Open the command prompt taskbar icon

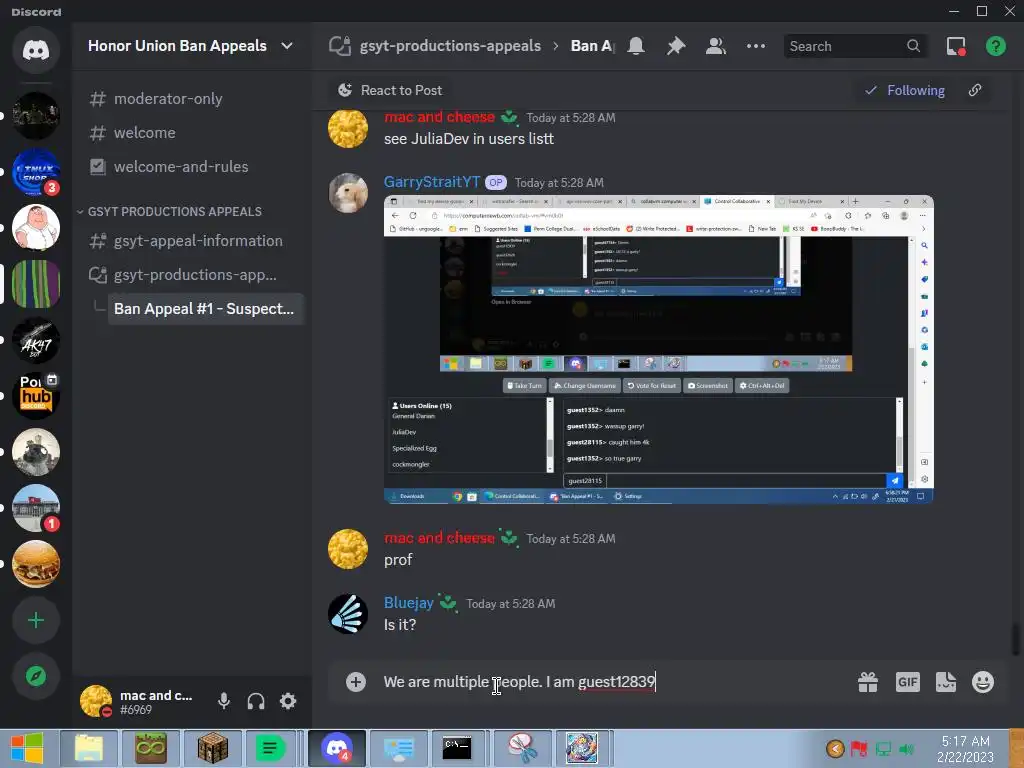[x=457, y=748]
